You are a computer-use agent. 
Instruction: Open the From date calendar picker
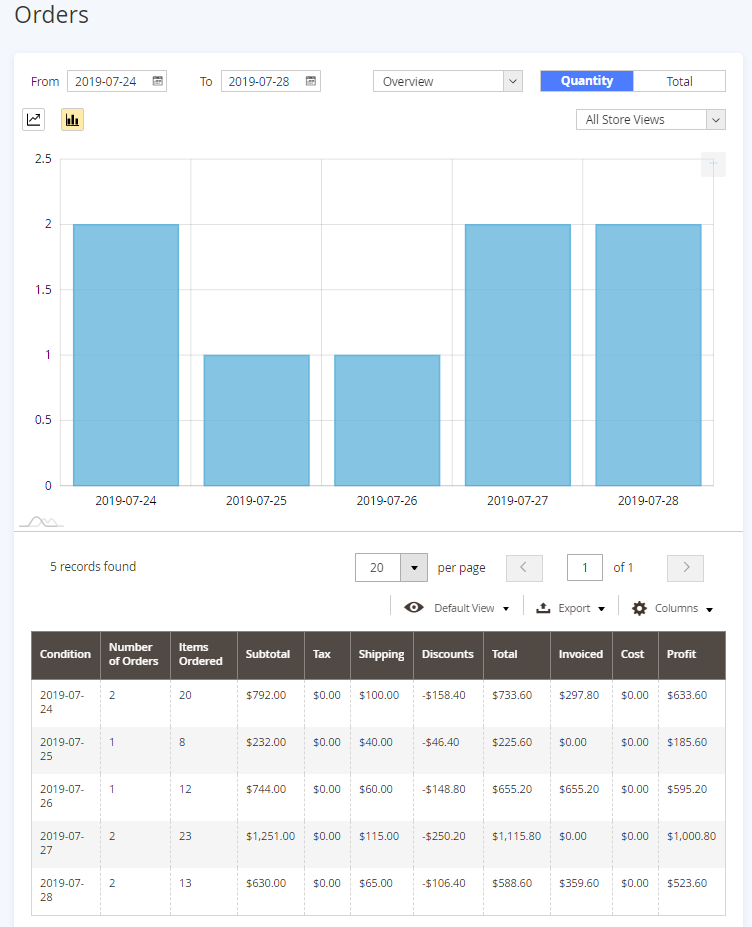pyautogui.click(x=158, y=81)
